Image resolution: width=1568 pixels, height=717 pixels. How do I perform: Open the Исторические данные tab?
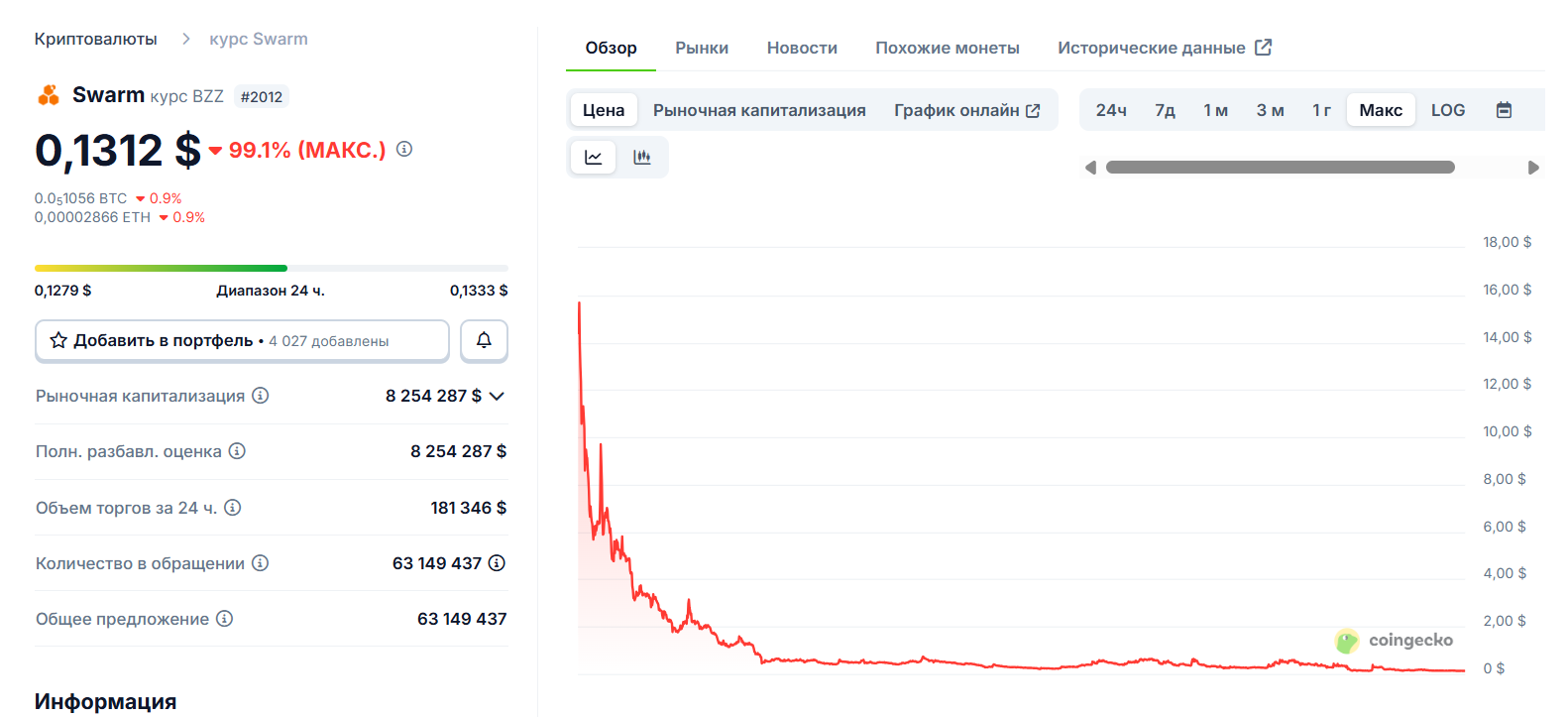pos(1165,48)
